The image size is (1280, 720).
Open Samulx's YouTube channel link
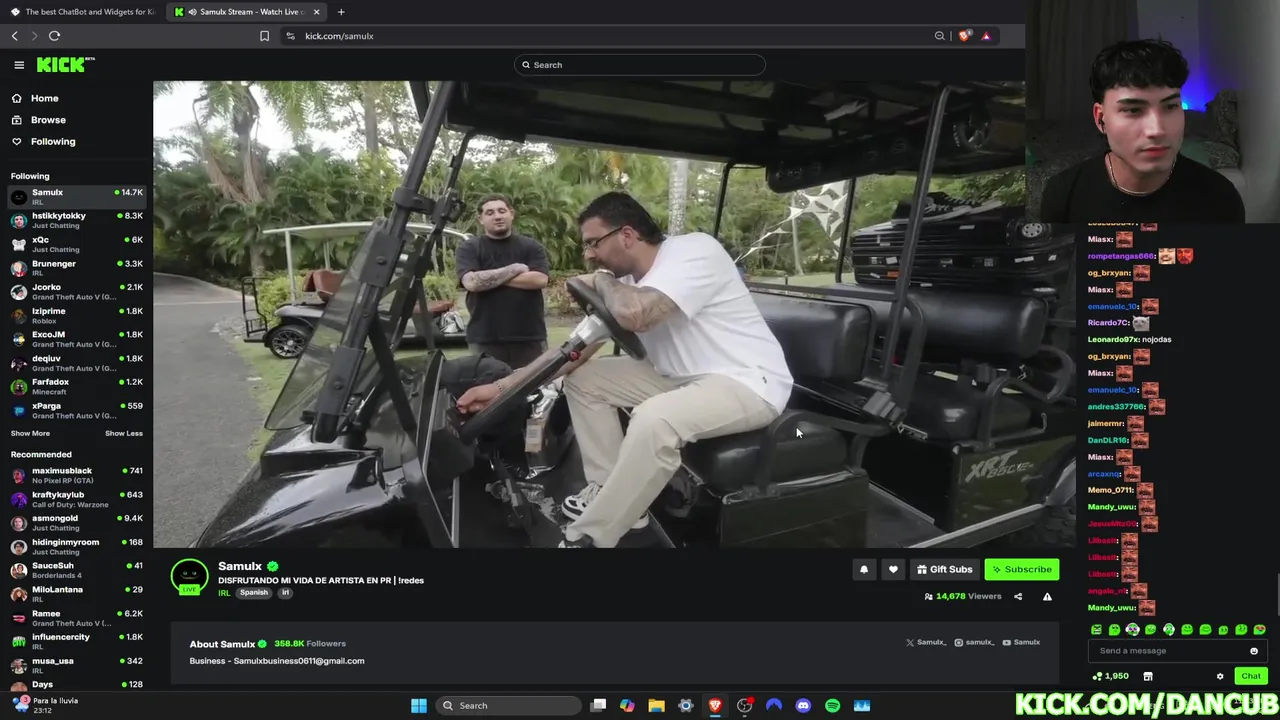tap(1021, 643)
